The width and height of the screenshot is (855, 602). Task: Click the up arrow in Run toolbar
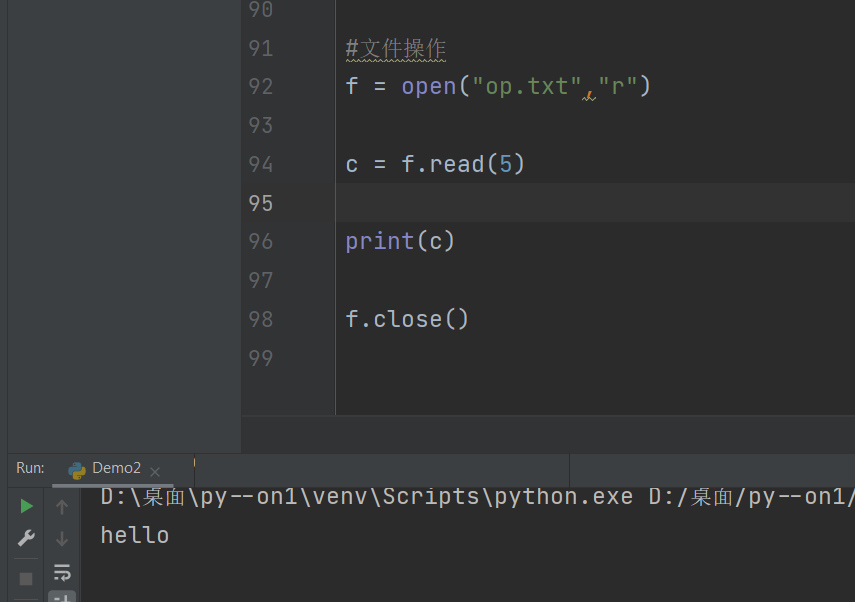(62, 507)
